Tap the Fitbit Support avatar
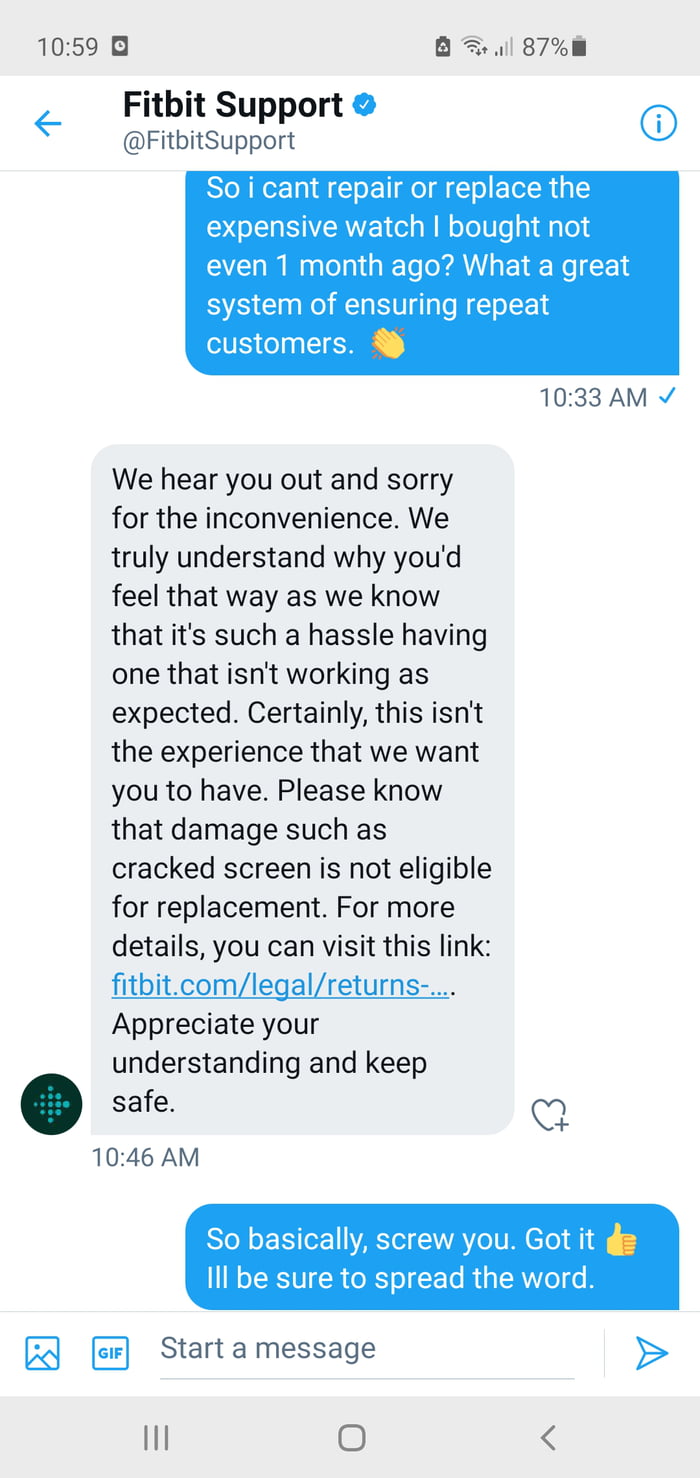The width and height of the screenshot is (700, 1478). [x=53, y=1103]
